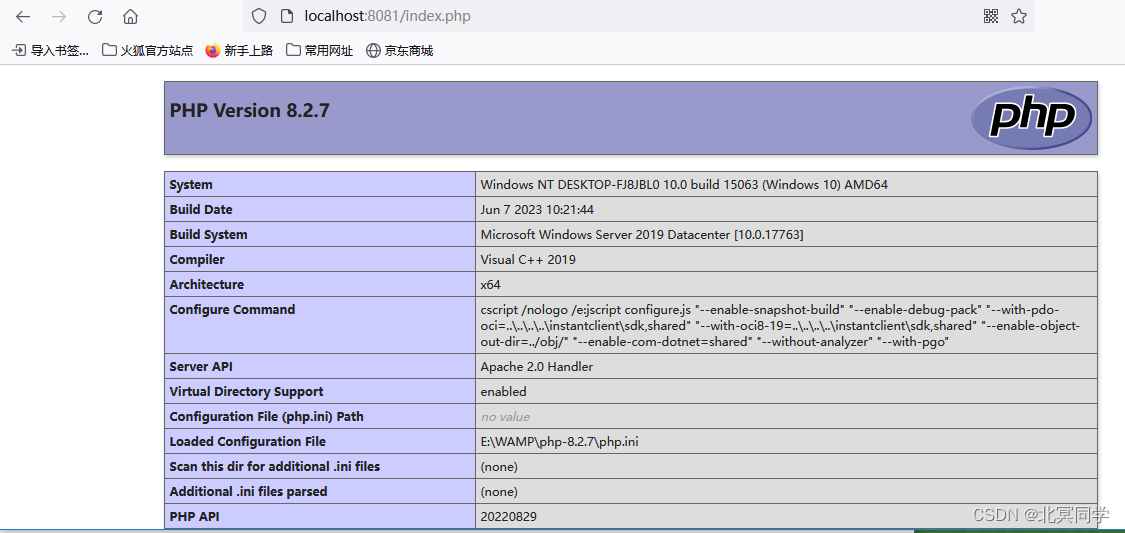This screenshot has width=1125, height=533.
Task: Click the globe icon beside 京东商城
Action: click(373, 50)
